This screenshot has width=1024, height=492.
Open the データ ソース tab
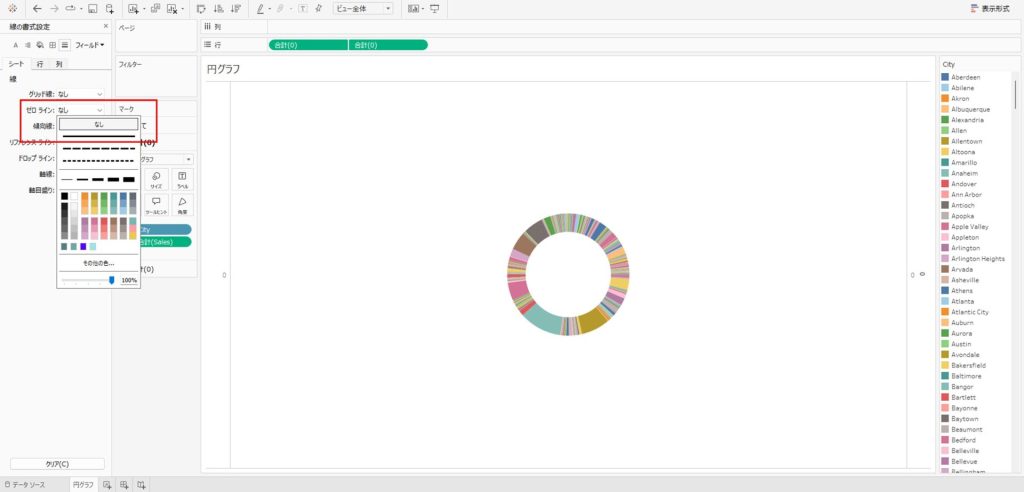click(x=25, y=485)
